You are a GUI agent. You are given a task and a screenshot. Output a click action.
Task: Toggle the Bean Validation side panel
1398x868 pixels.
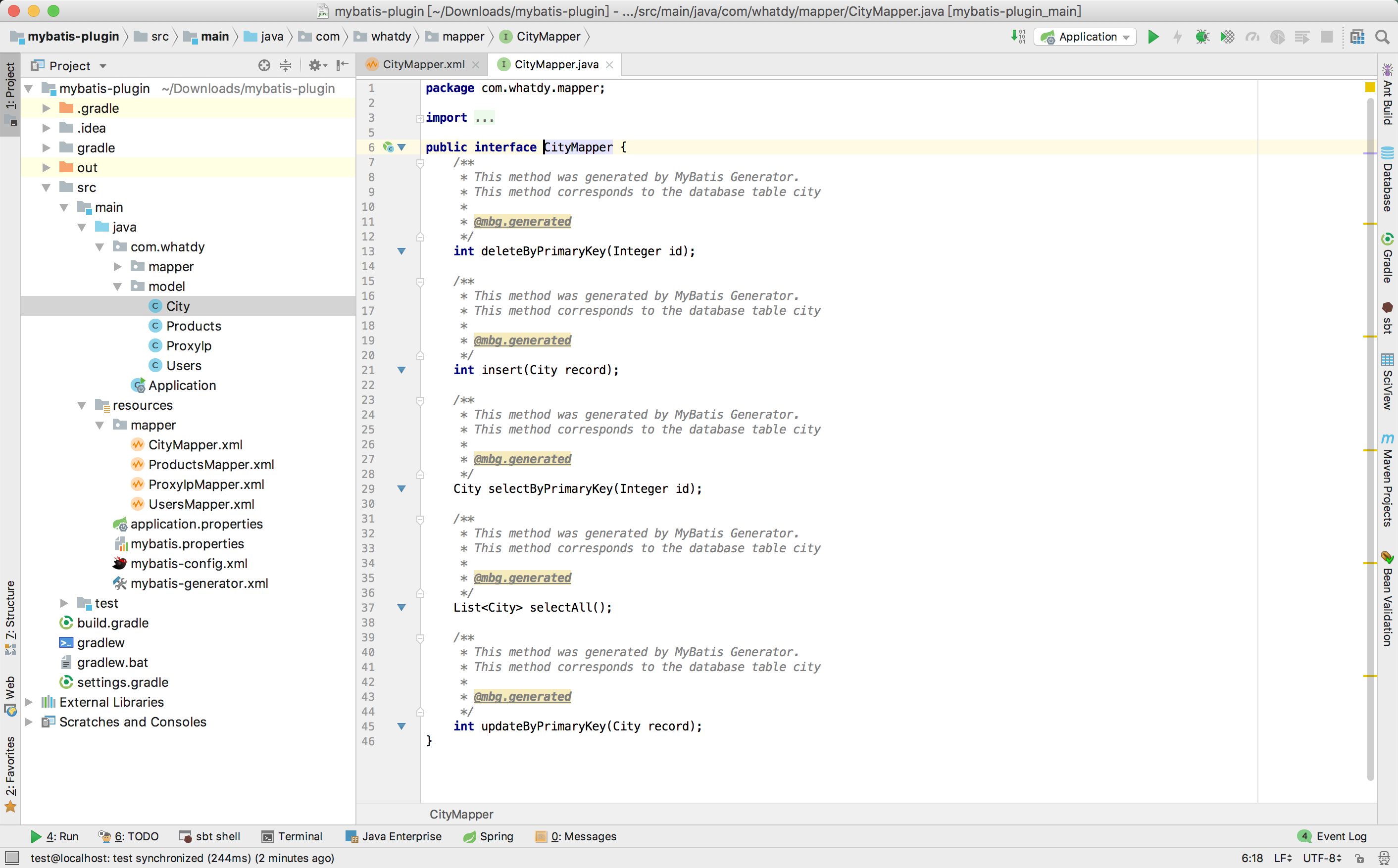coord(1388,599)
